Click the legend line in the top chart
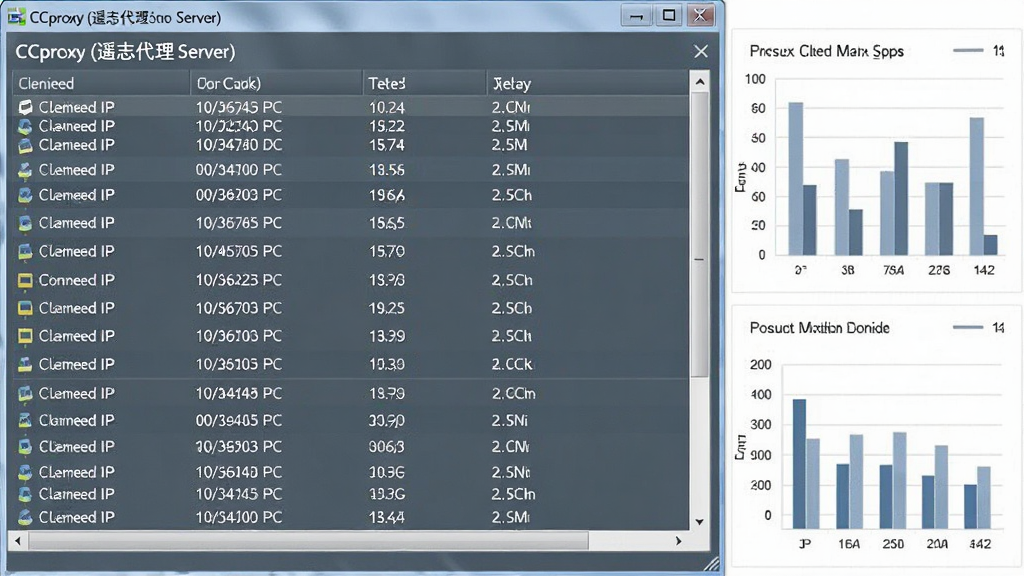Screen dimensions: 1024x576 pyautogui.click(x=968, y=50)
